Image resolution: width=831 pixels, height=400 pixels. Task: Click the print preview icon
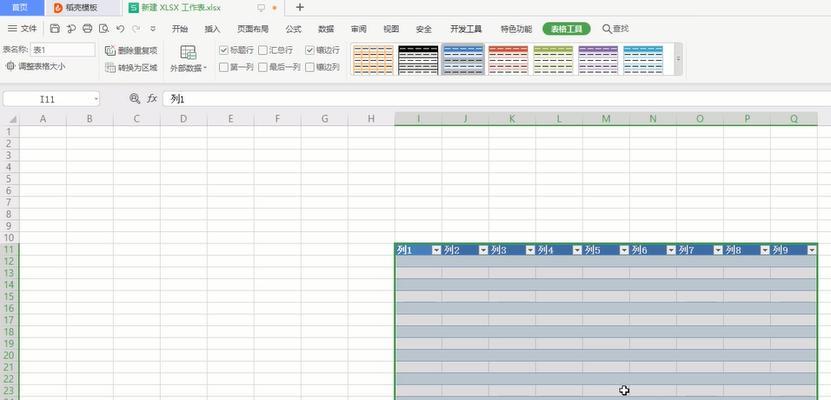[104, 29]
